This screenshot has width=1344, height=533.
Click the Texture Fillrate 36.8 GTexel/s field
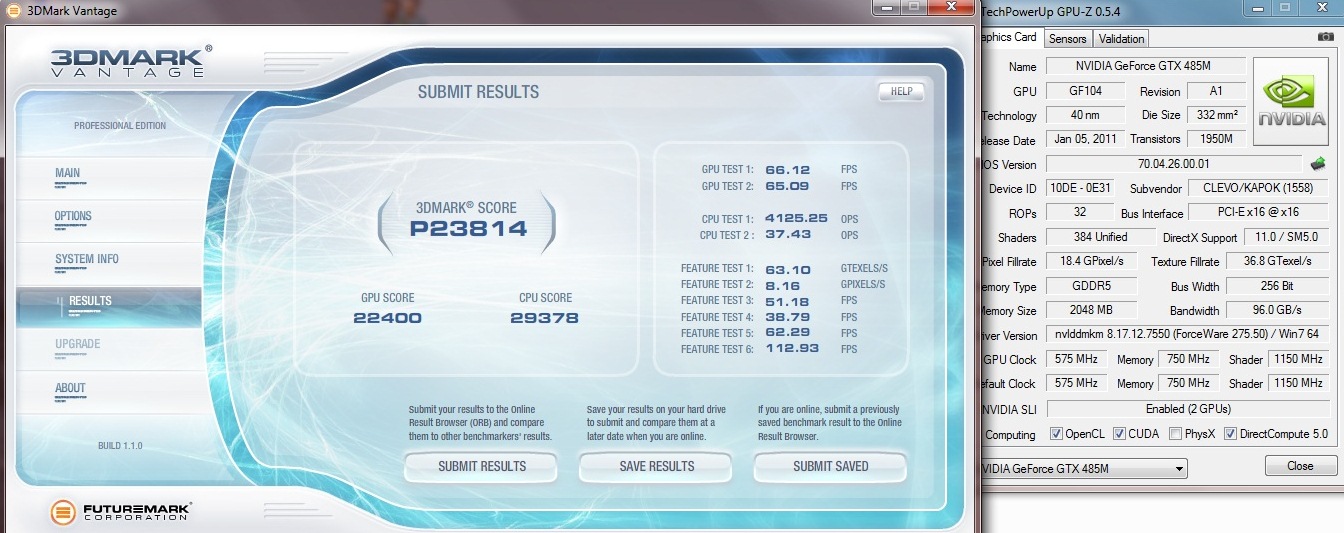pos(1276,262)
